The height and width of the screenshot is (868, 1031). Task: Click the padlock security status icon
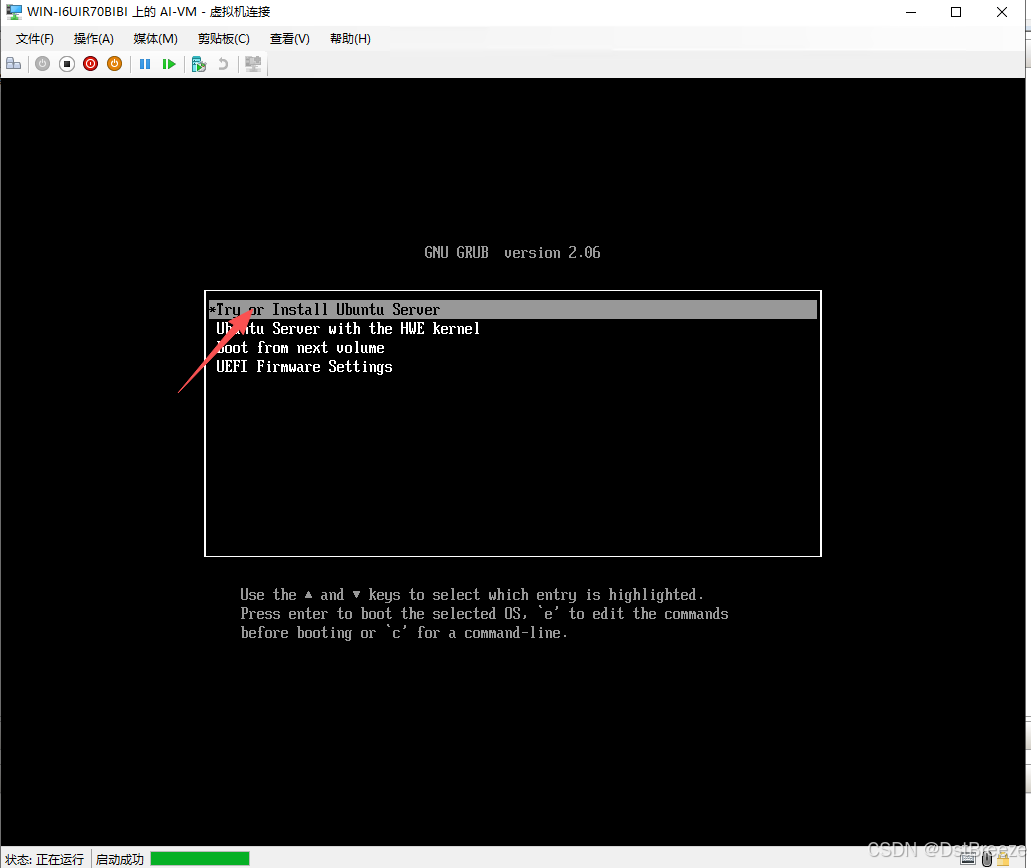click(1003, 858)
